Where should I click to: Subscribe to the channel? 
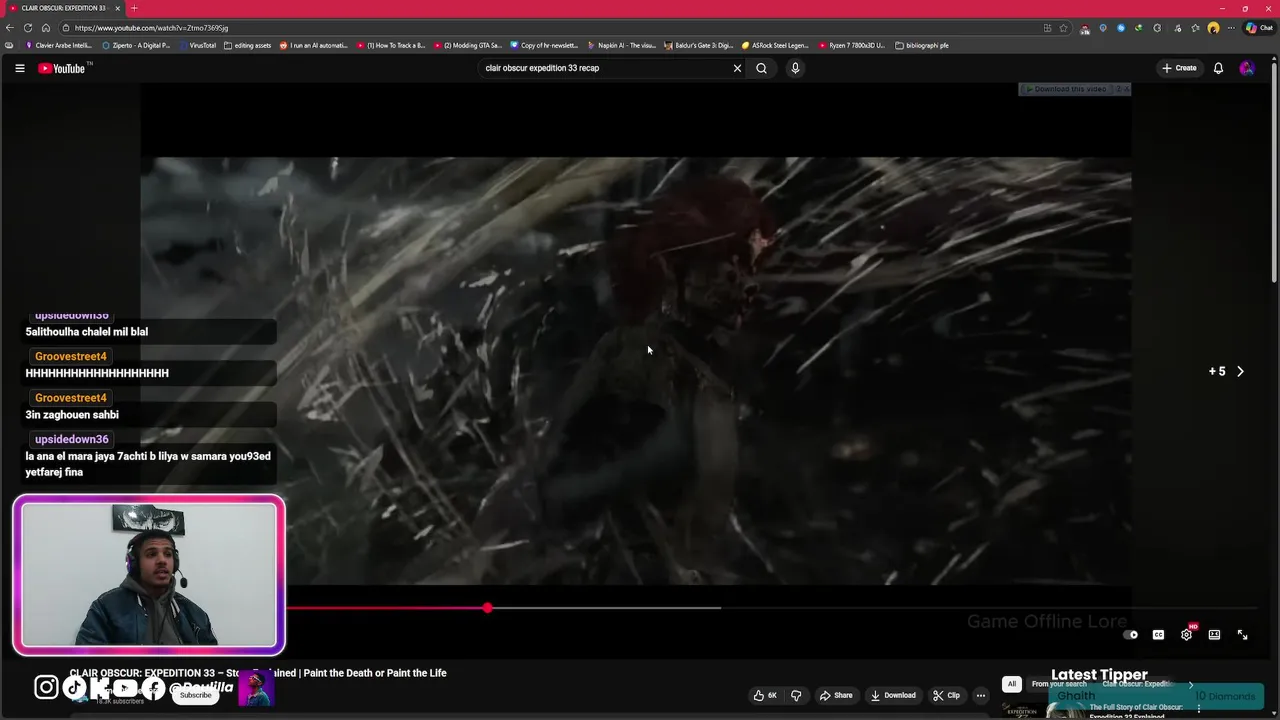pyautogui.click(x=195, y=694)
